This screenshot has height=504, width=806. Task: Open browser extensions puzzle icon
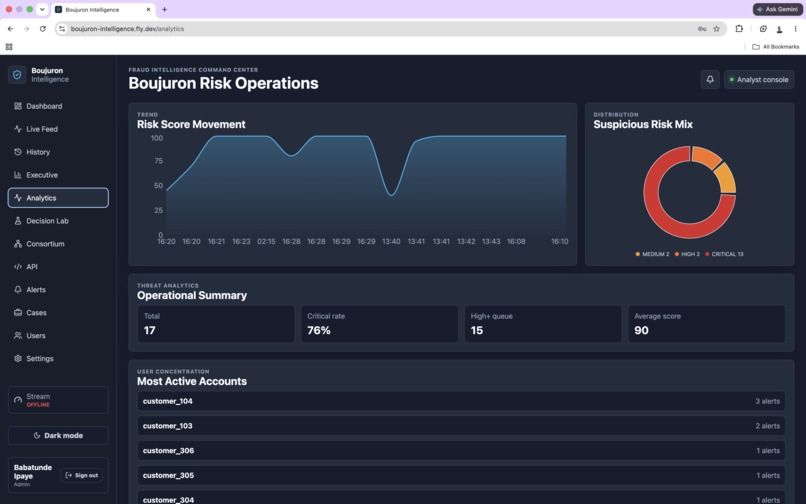coord(739,29)
